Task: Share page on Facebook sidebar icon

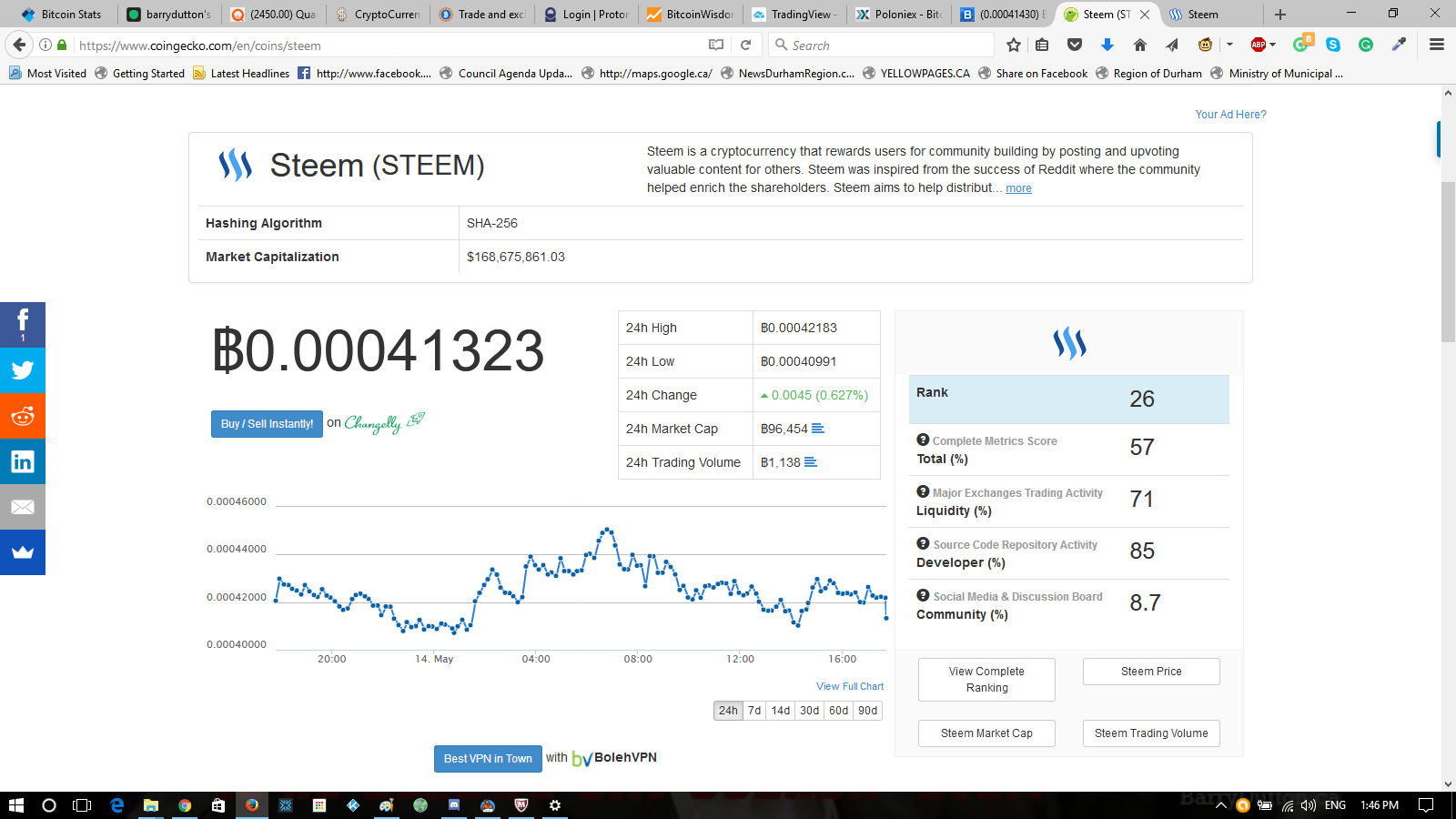Action: tap(23, 325)
